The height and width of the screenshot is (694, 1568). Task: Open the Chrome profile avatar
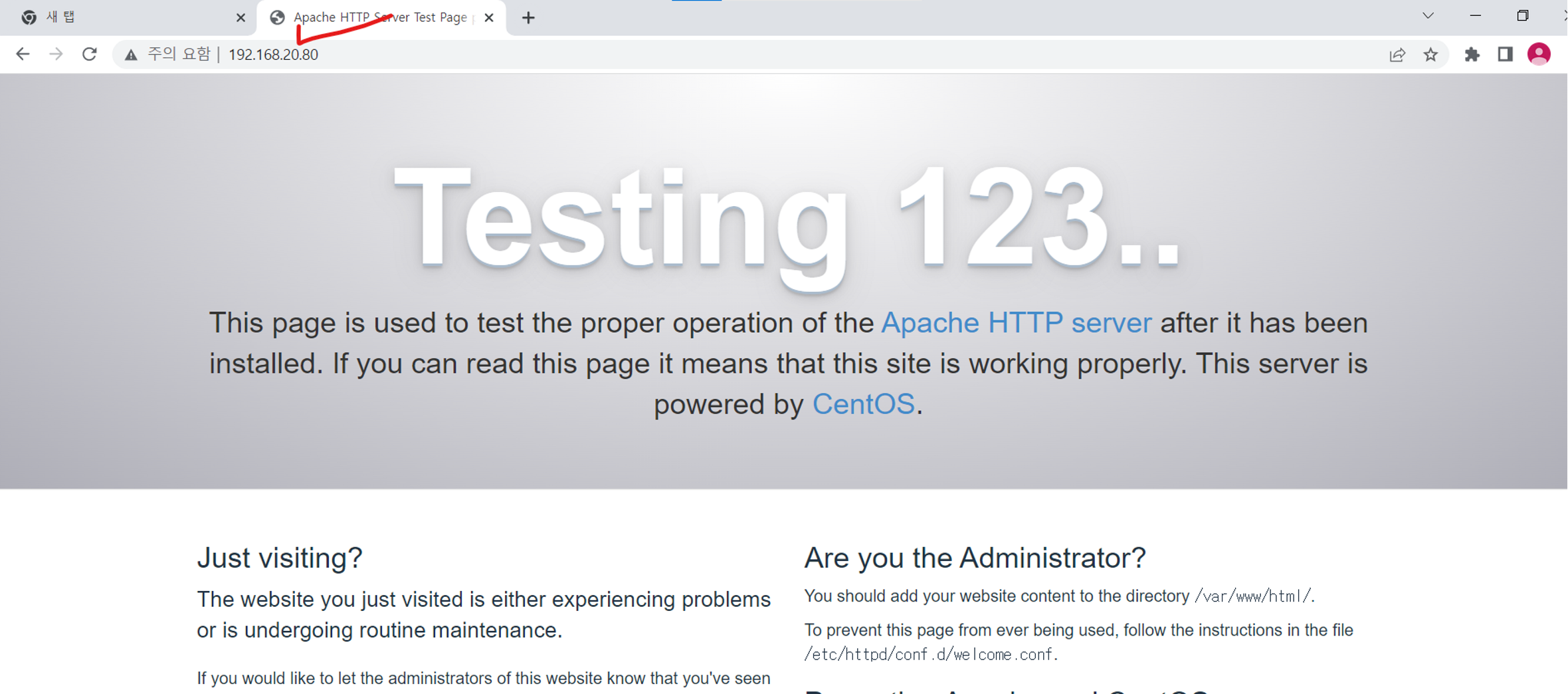pos(1539,54)
